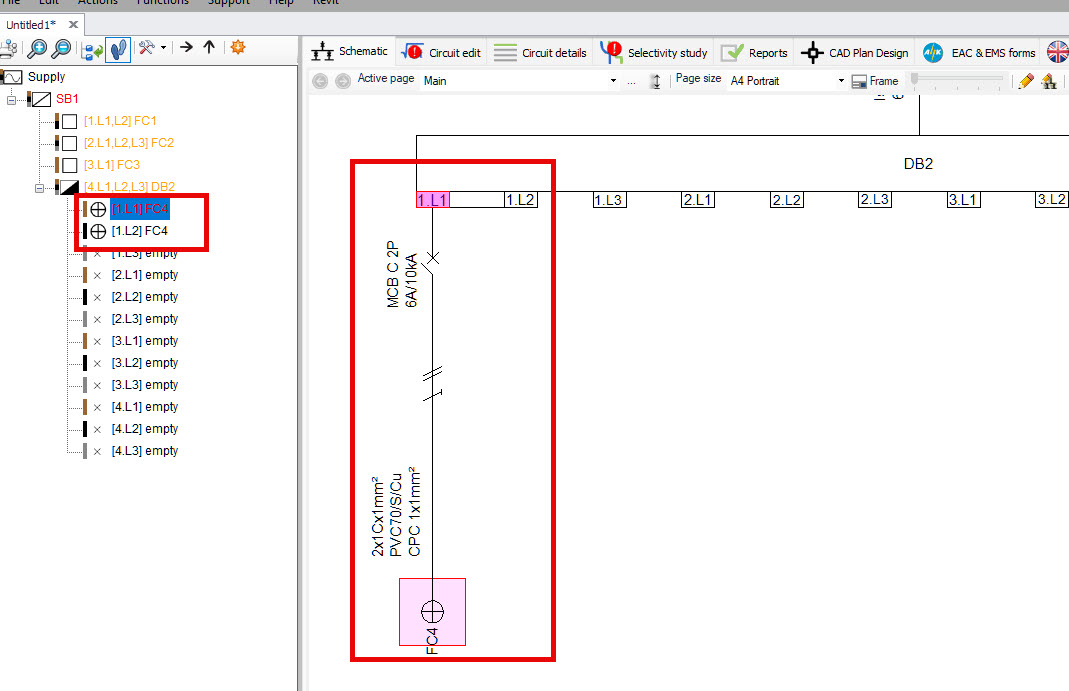Select the [1.L2] FC4 tree item
Viewport: 1069px width, 691px height.
pyautogui.click(x=140, y=231)
